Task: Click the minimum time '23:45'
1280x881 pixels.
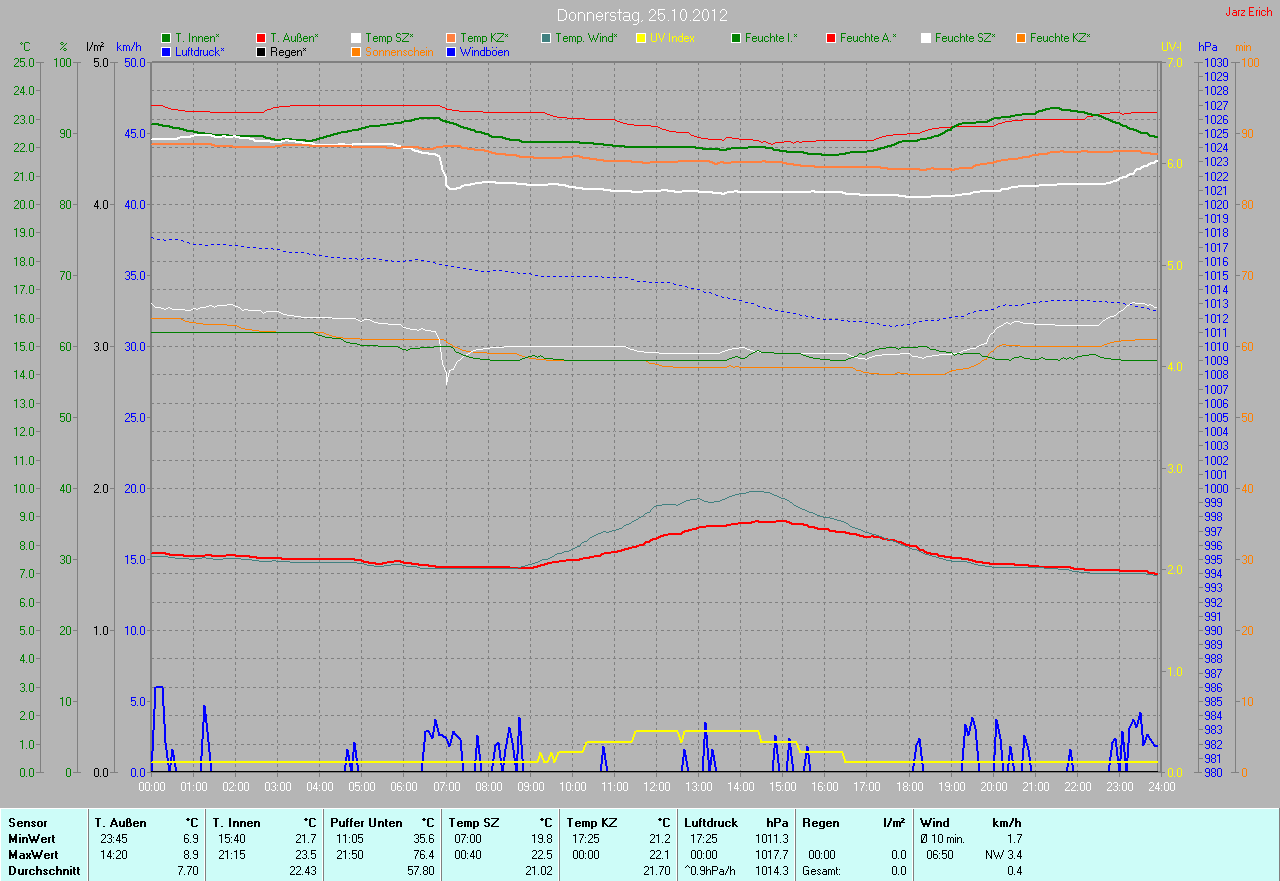Action: tap(114, 839)
